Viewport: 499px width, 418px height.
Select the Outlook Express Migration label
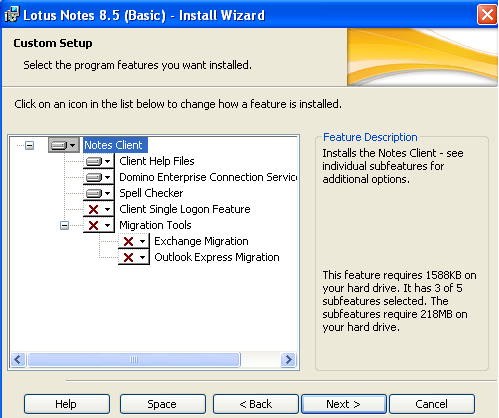(217, 257)
